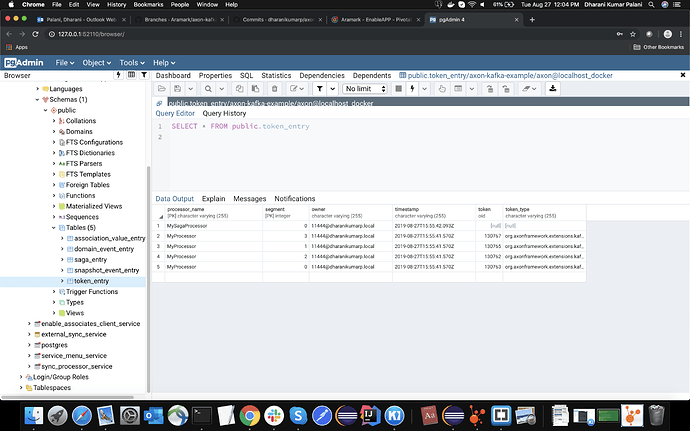Switch to the Properties tab

[x=215, y=76]
